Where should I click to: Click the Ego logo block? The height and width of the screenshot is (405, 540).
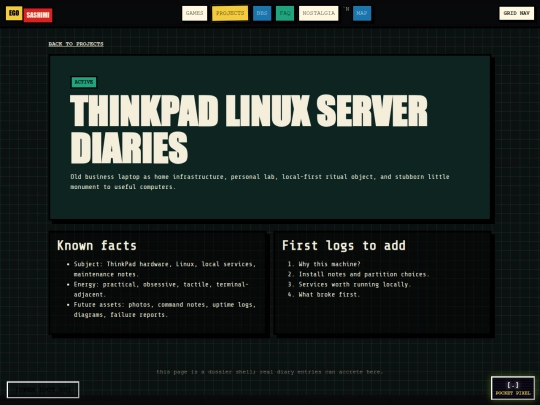pyautogui.click(x=14, y=13)
